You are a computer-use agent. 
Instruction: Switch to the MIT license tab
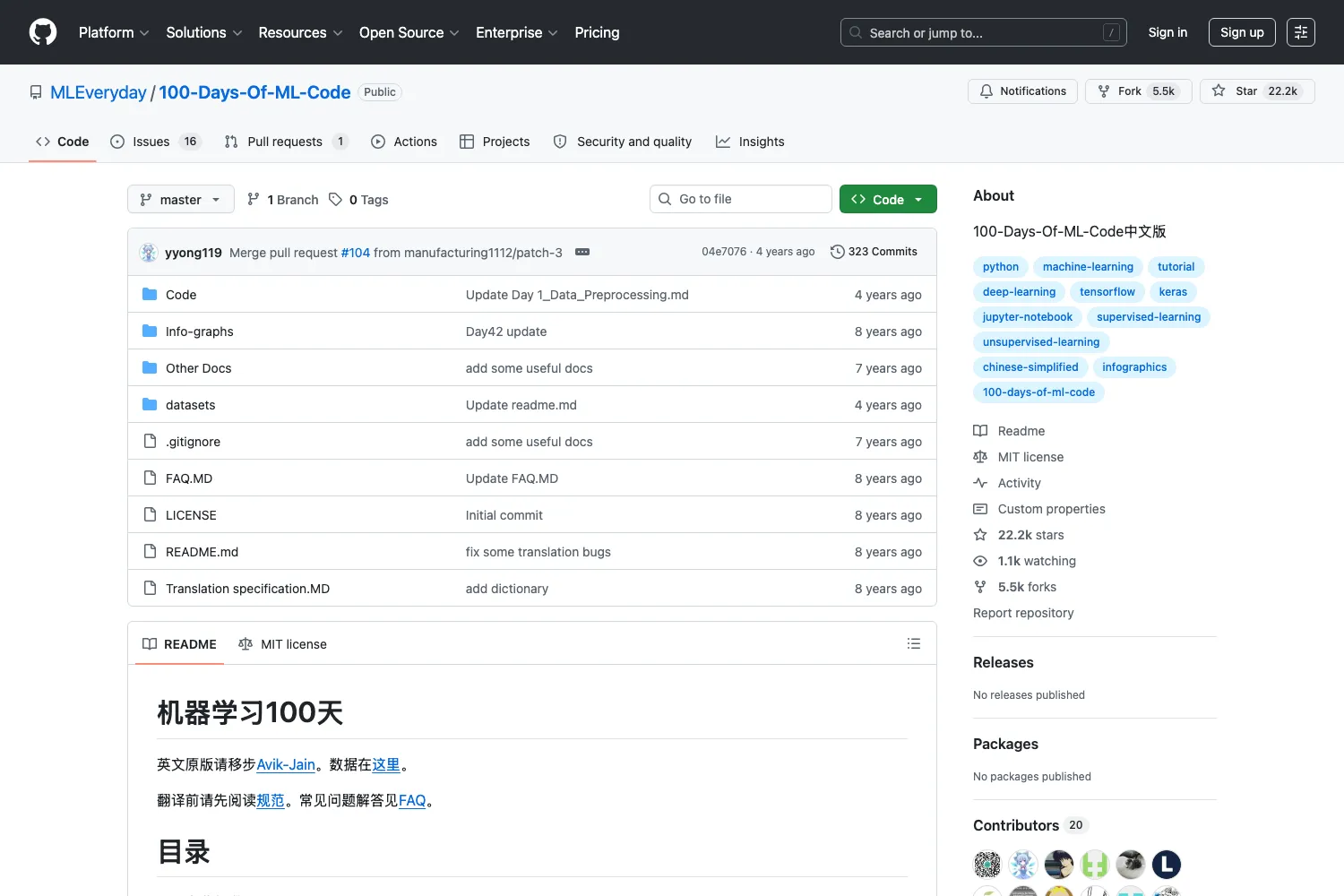(283, 644)
